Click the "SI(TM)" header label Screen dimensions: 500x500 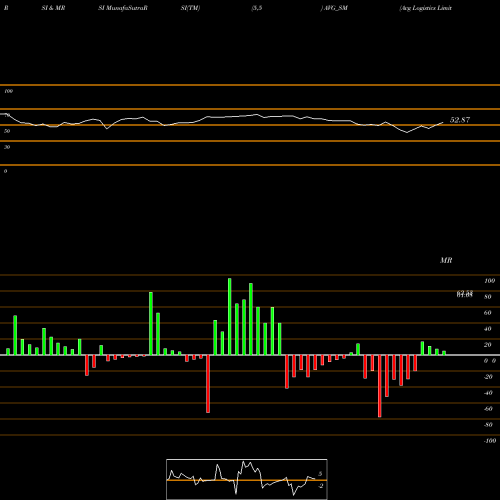pyautogui.click(x=190, y=8)
